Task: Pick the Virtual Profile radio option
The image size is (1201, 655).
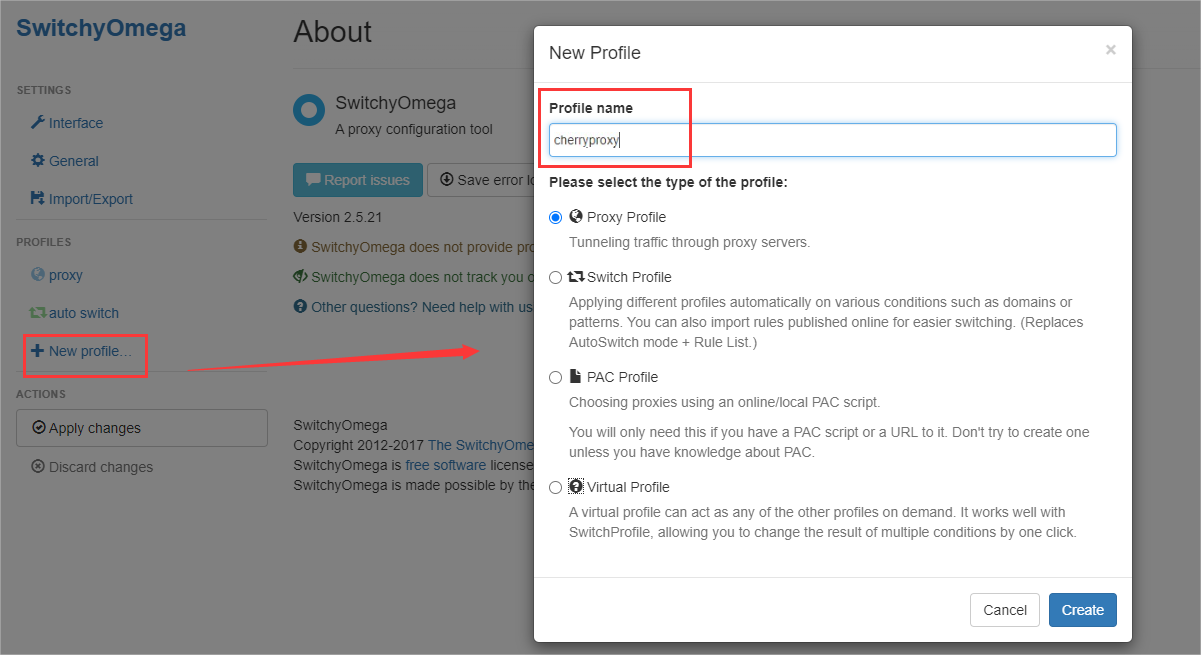Action: coord(556,487)
